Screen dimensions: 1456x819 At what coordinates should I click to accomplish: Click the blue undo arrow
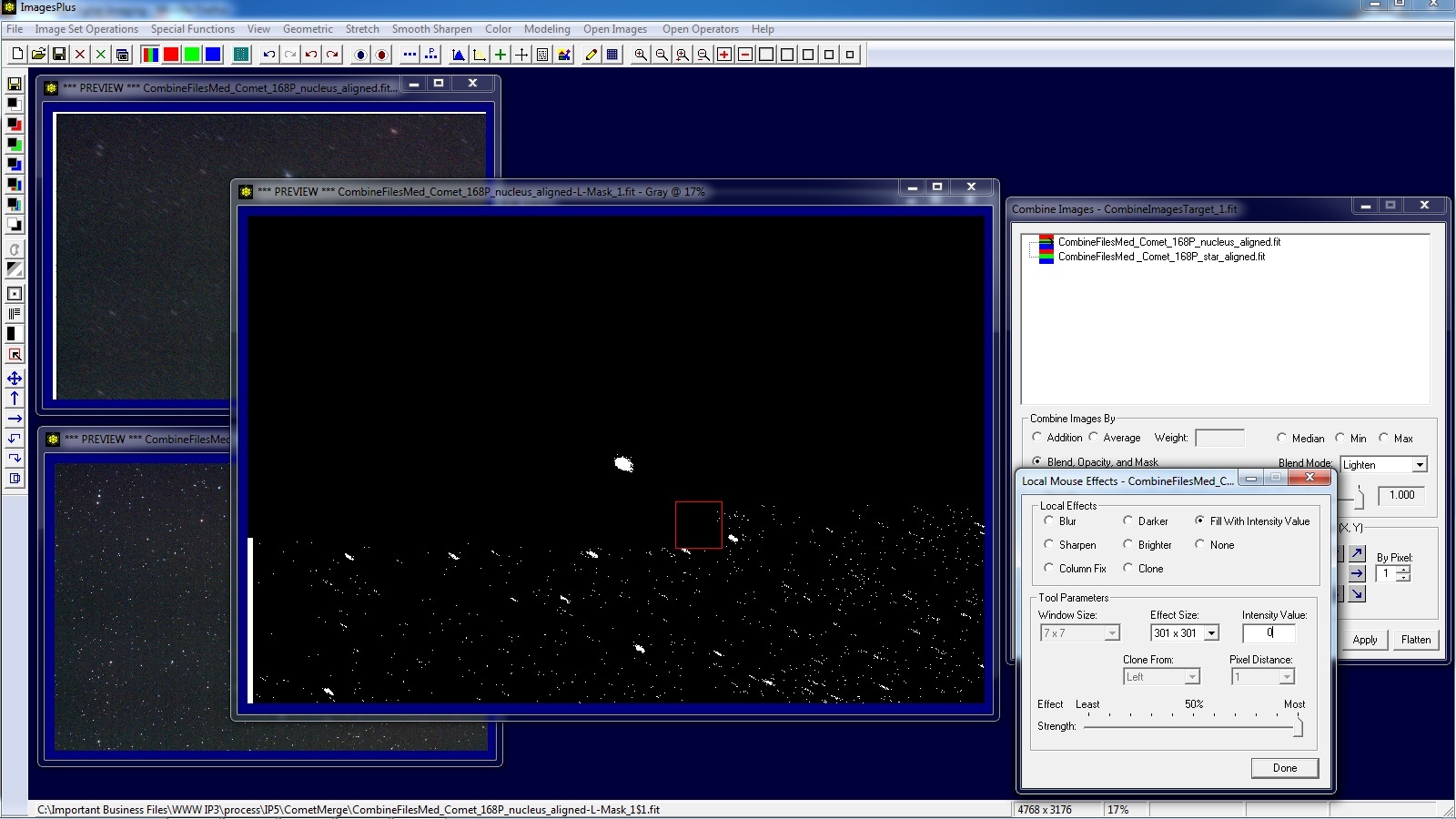[269, 55]
